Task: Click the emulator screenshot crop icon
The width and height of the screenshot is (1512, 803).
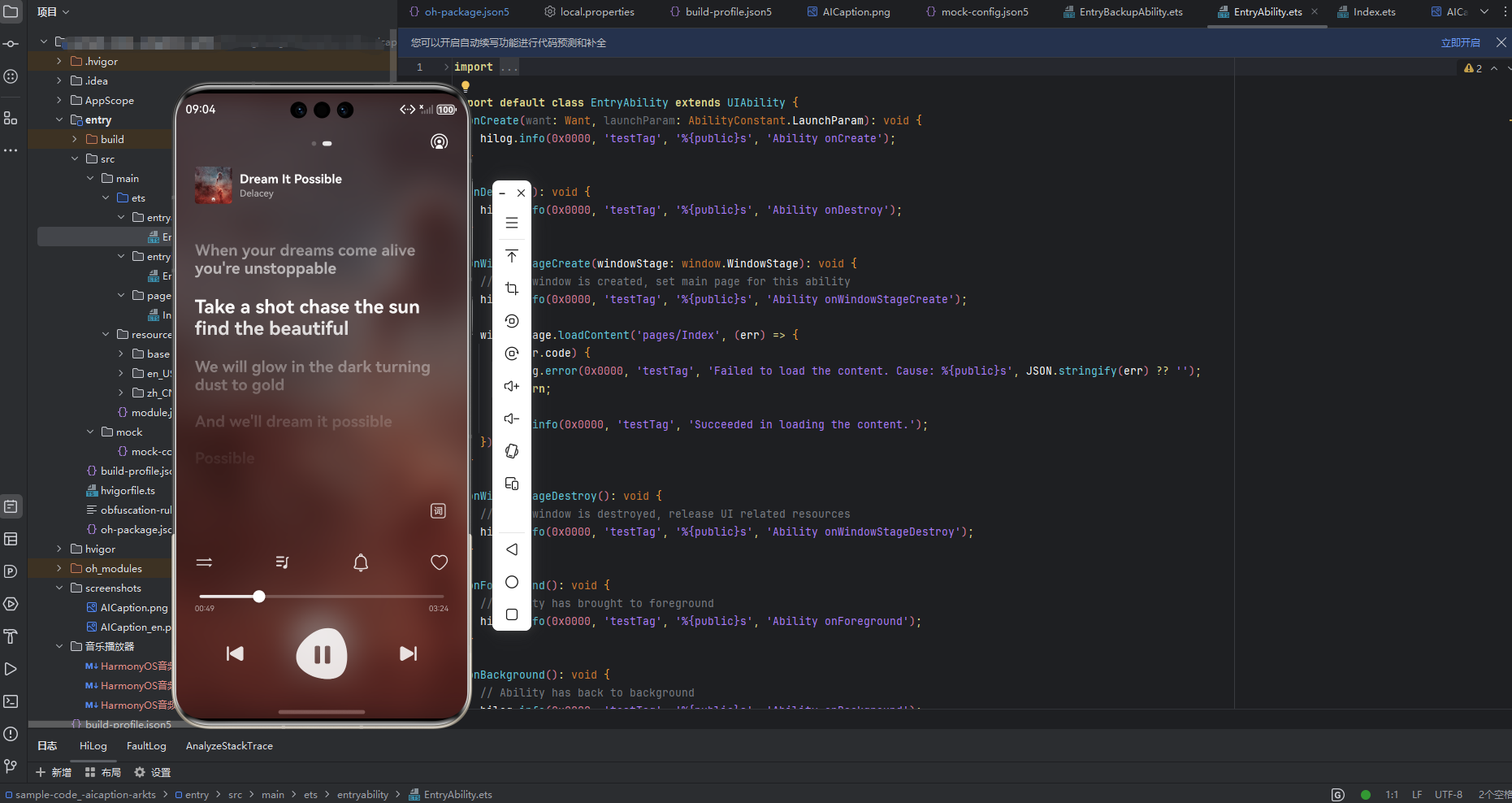Action: tap(512, 289)
